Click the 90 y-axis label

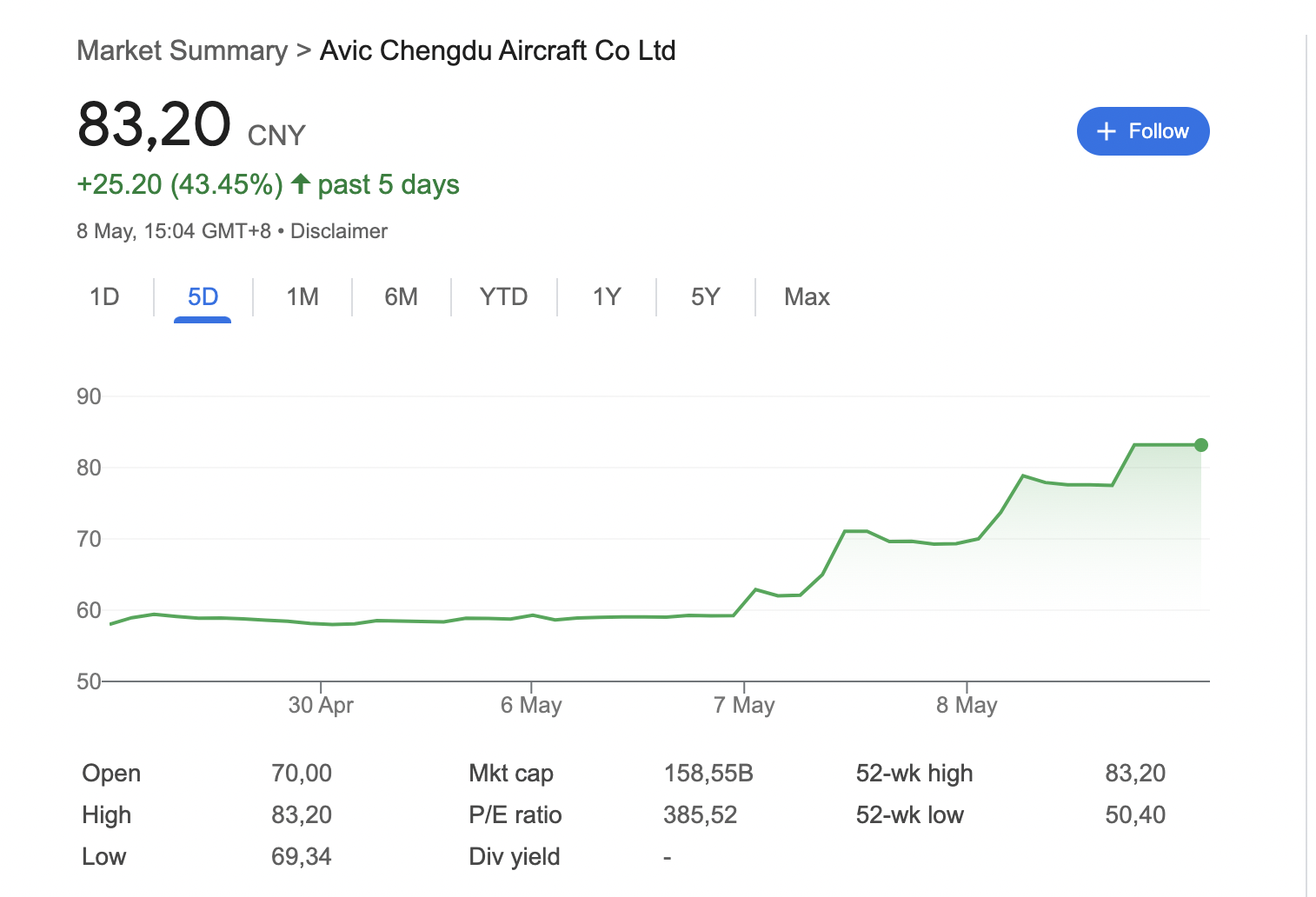click(89, 396)
